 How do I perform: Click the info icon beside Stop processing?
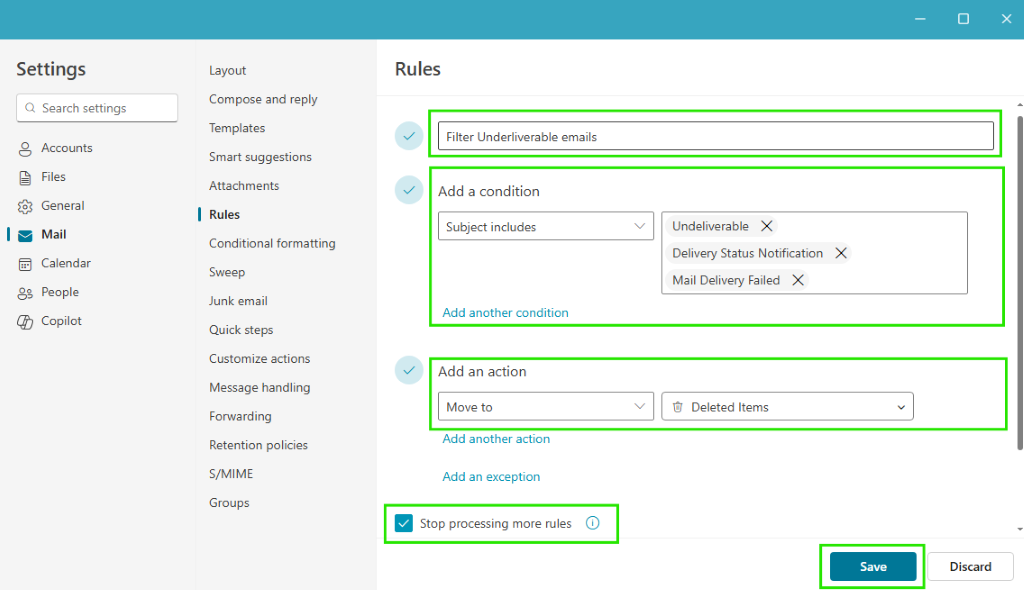[x=592, y=523]
